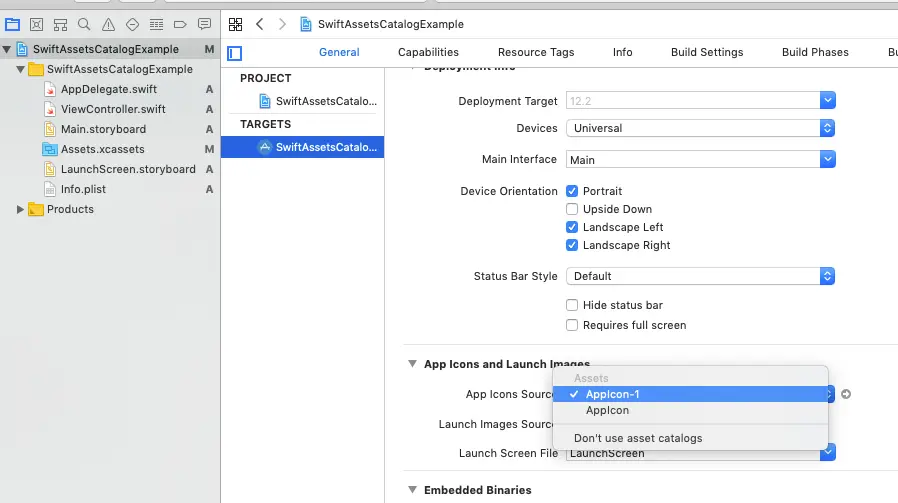Open the Find navigator magnifier icon
Viewport: 898px width, 503px height.
[84, 25]
